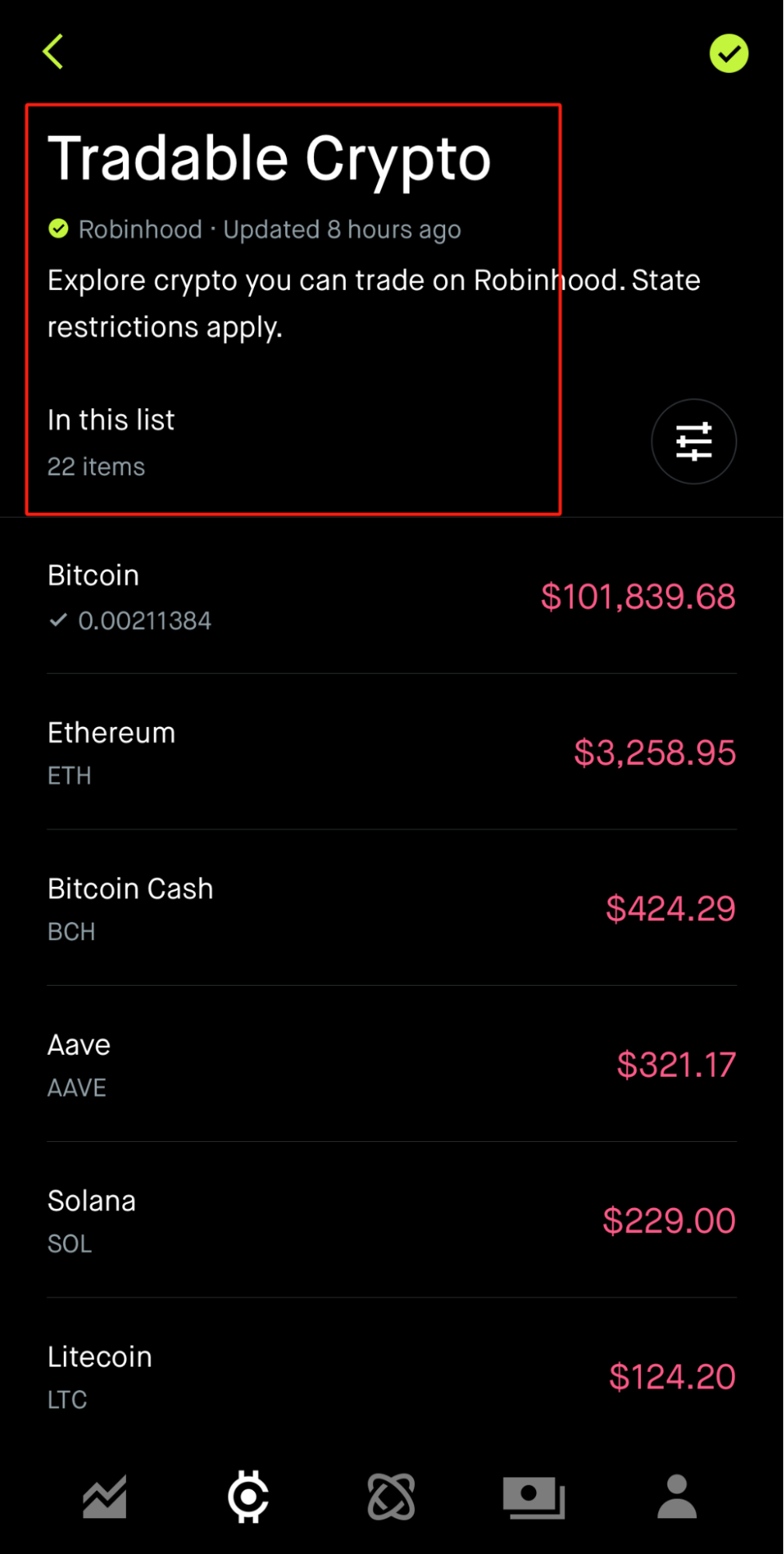Open Bitcoin Cash BCH details
The height and width of the screenshot is (1554, 784).
coord(392,909)
